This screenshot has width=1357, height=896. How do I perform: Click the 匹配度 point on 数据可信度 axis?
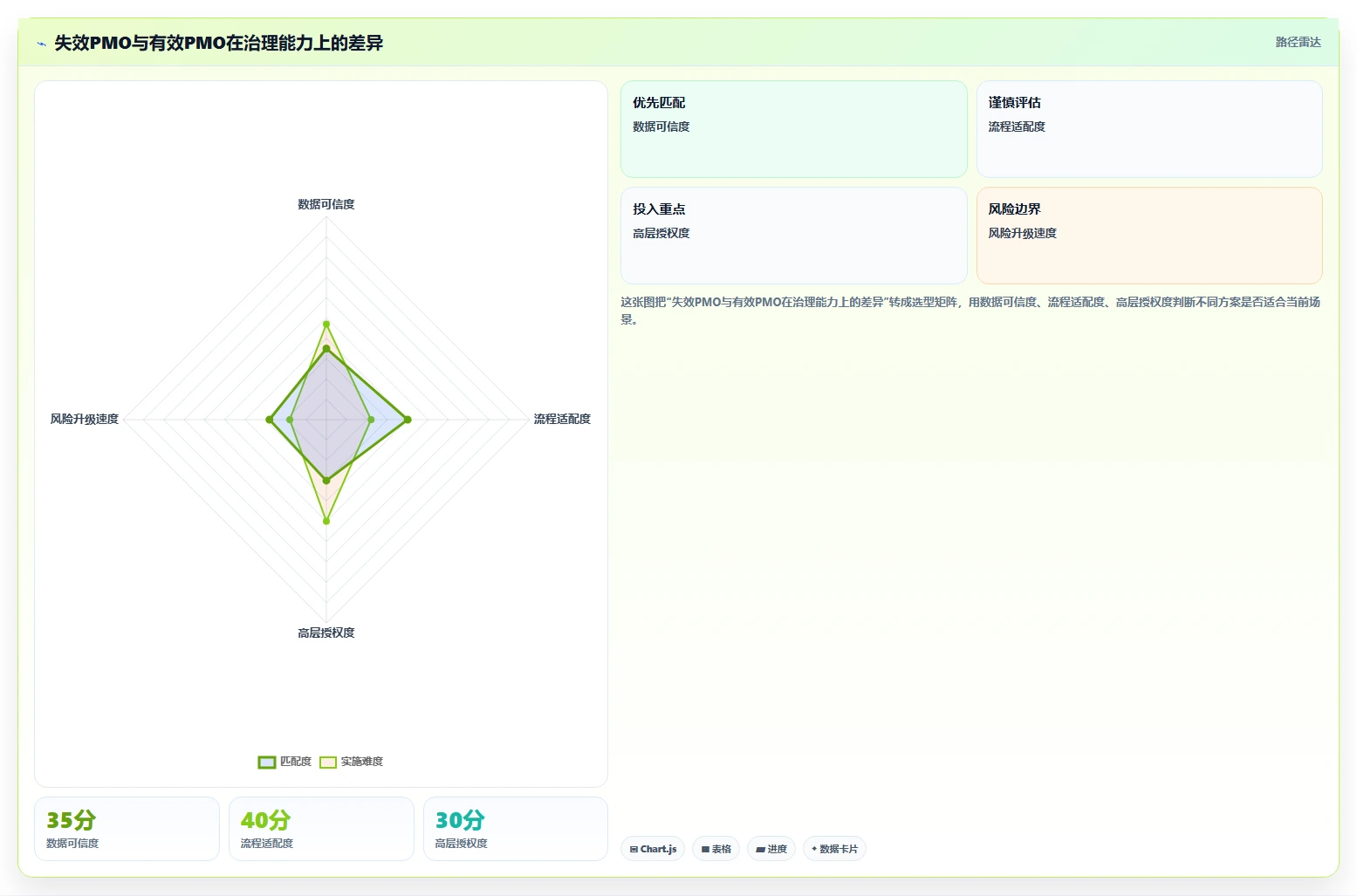click(326, 349)
